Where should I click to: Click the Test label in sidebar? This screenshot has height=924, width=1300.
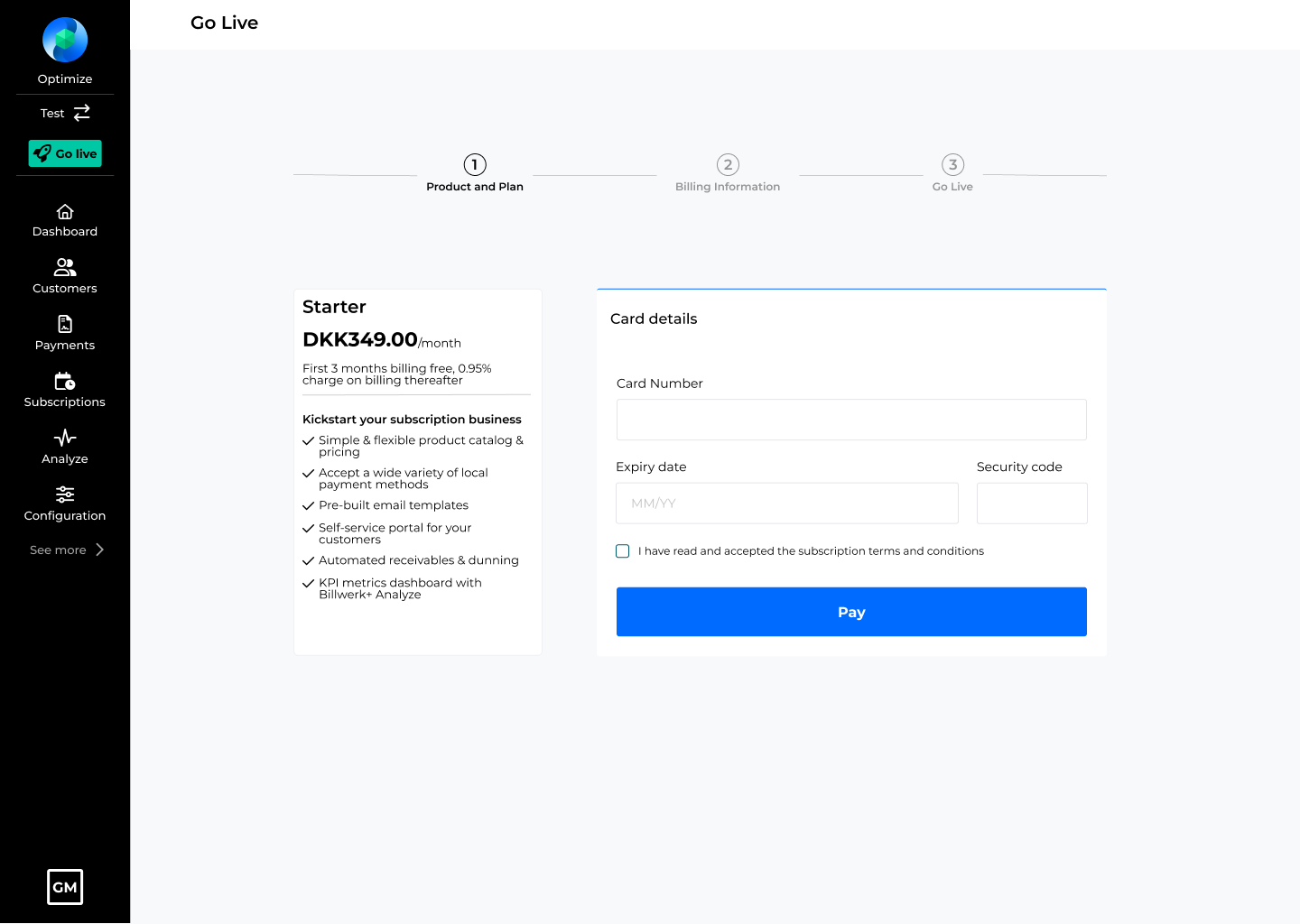point(52,114)
